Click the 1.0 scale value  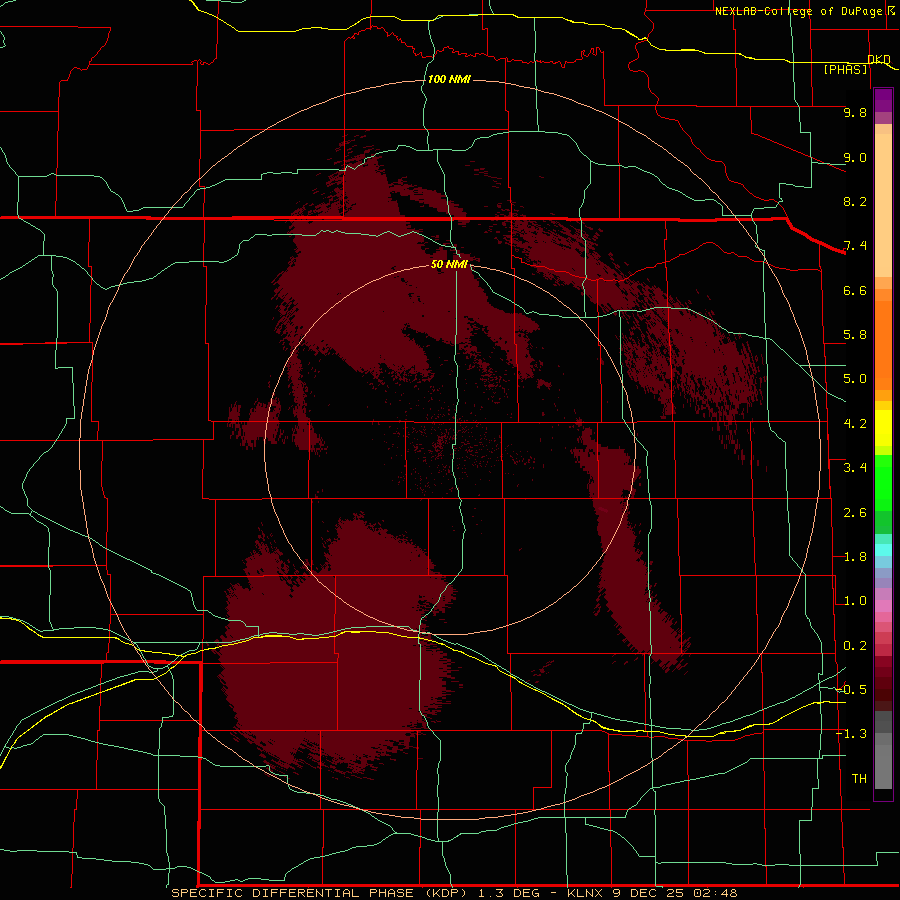855,601
